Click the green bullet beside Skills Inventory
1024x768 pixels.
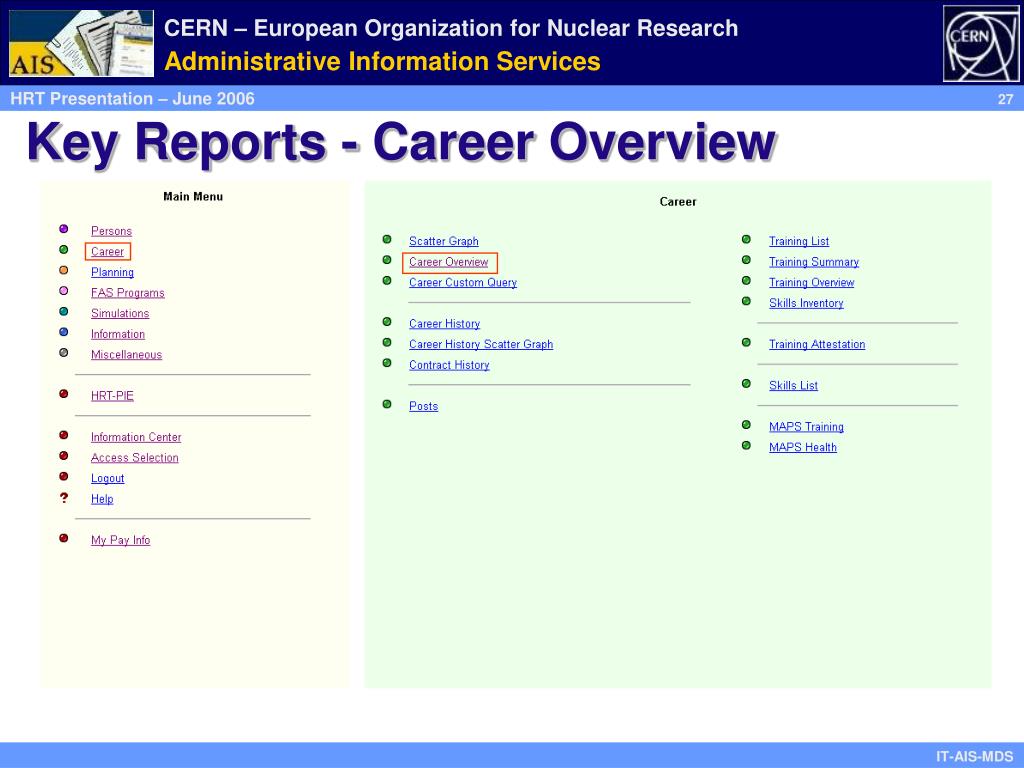[x=746, y=301]
